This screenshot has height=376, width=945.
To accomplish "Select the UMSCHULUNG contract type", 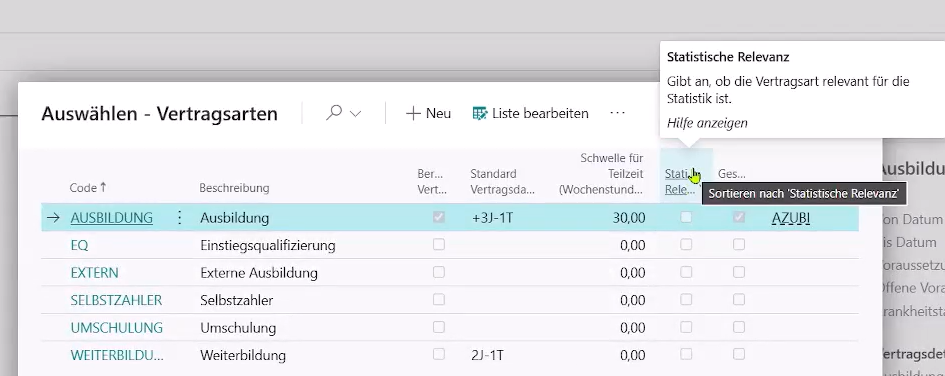I will coord(117,328).
